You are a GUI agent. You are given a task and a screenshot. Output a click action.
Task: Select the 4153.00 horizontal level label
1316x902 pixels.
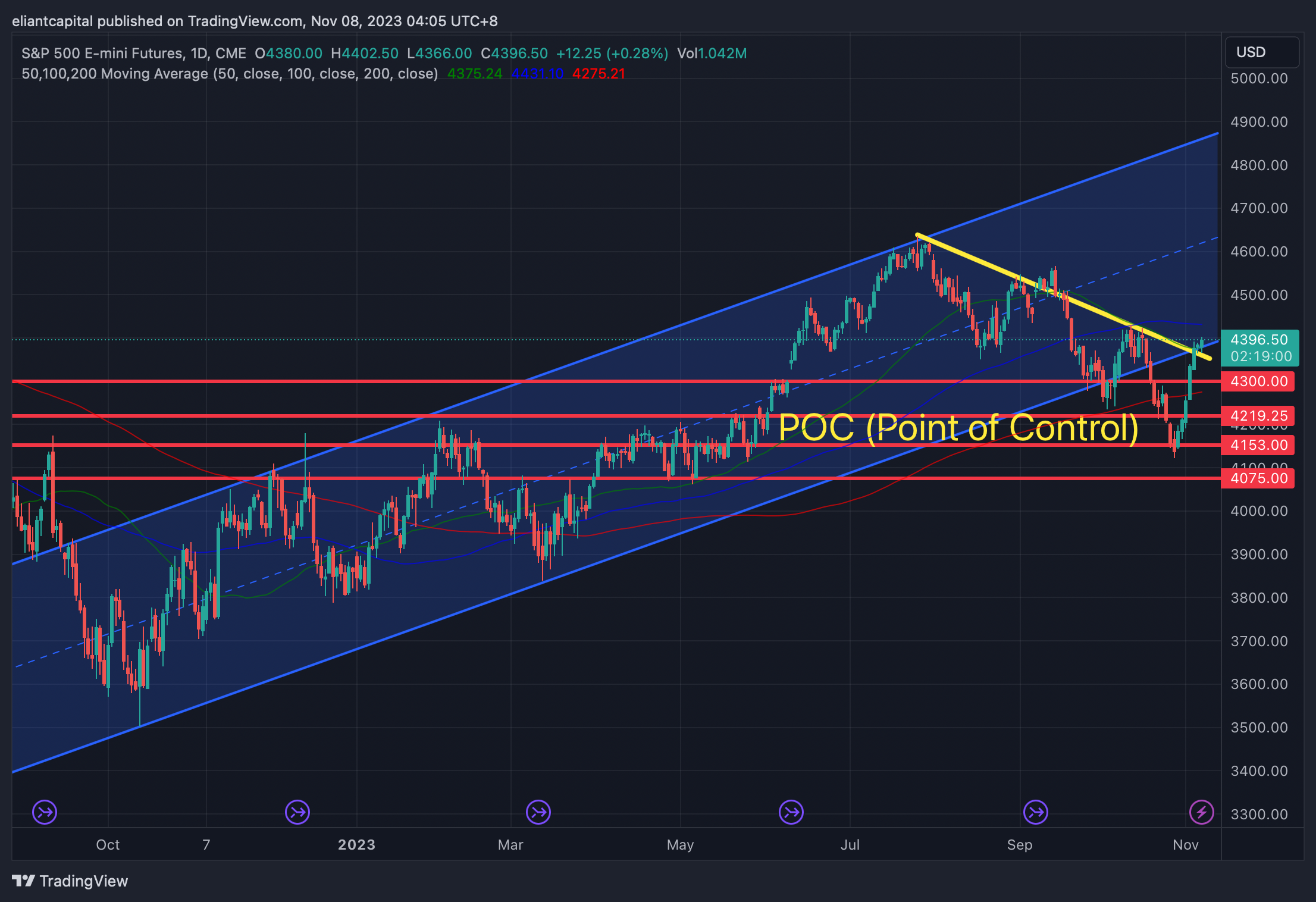[x=1258, y=445]
